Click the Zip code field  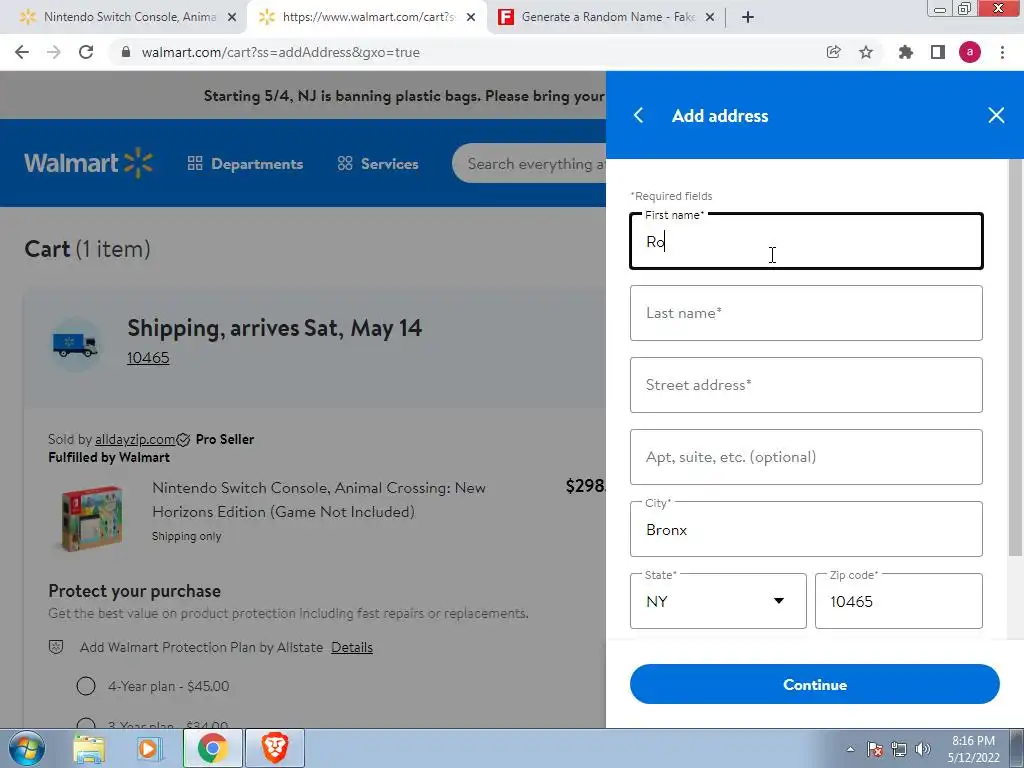[899, 601]
